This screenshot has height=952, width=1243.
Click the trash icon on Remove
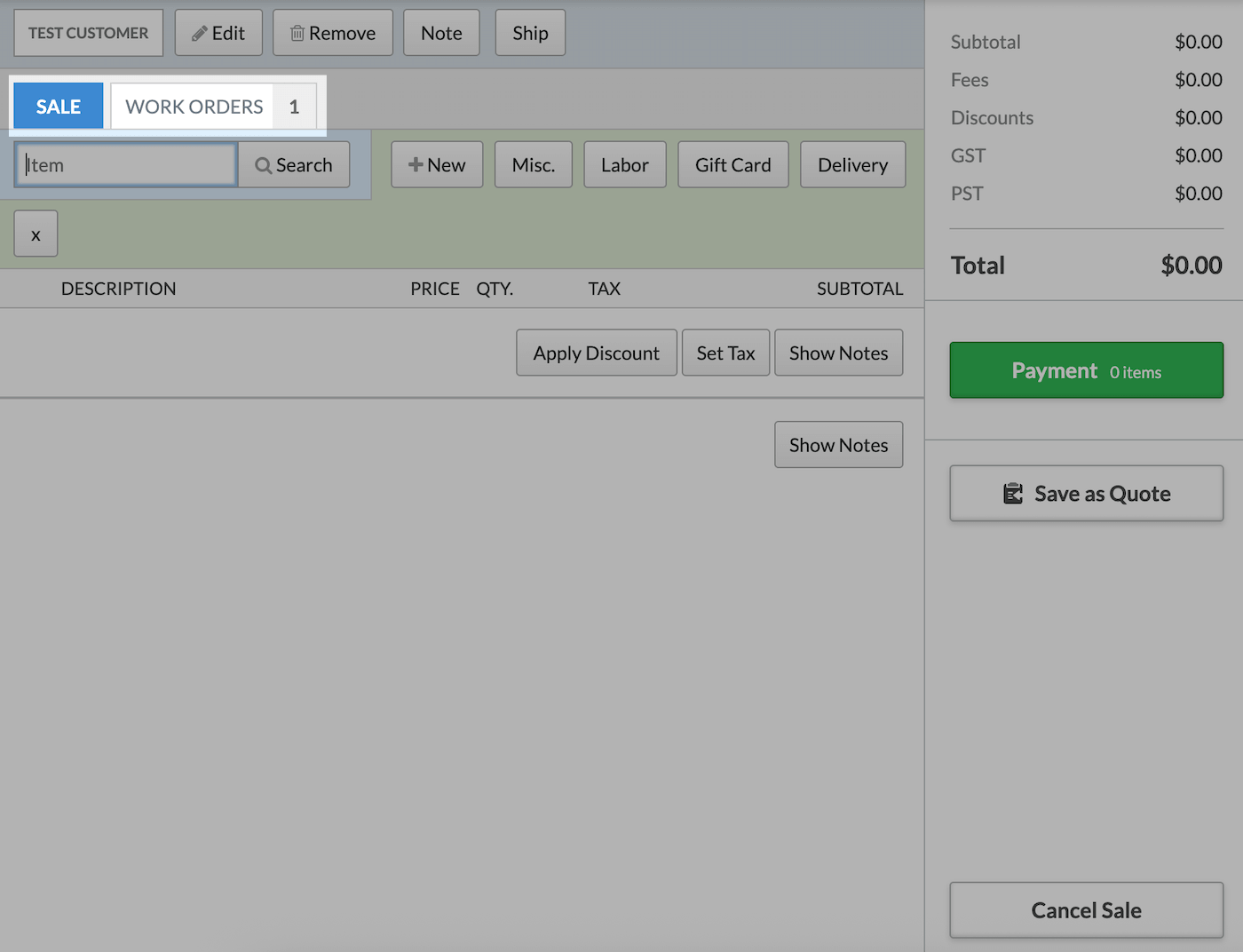(x=297, y=34)
